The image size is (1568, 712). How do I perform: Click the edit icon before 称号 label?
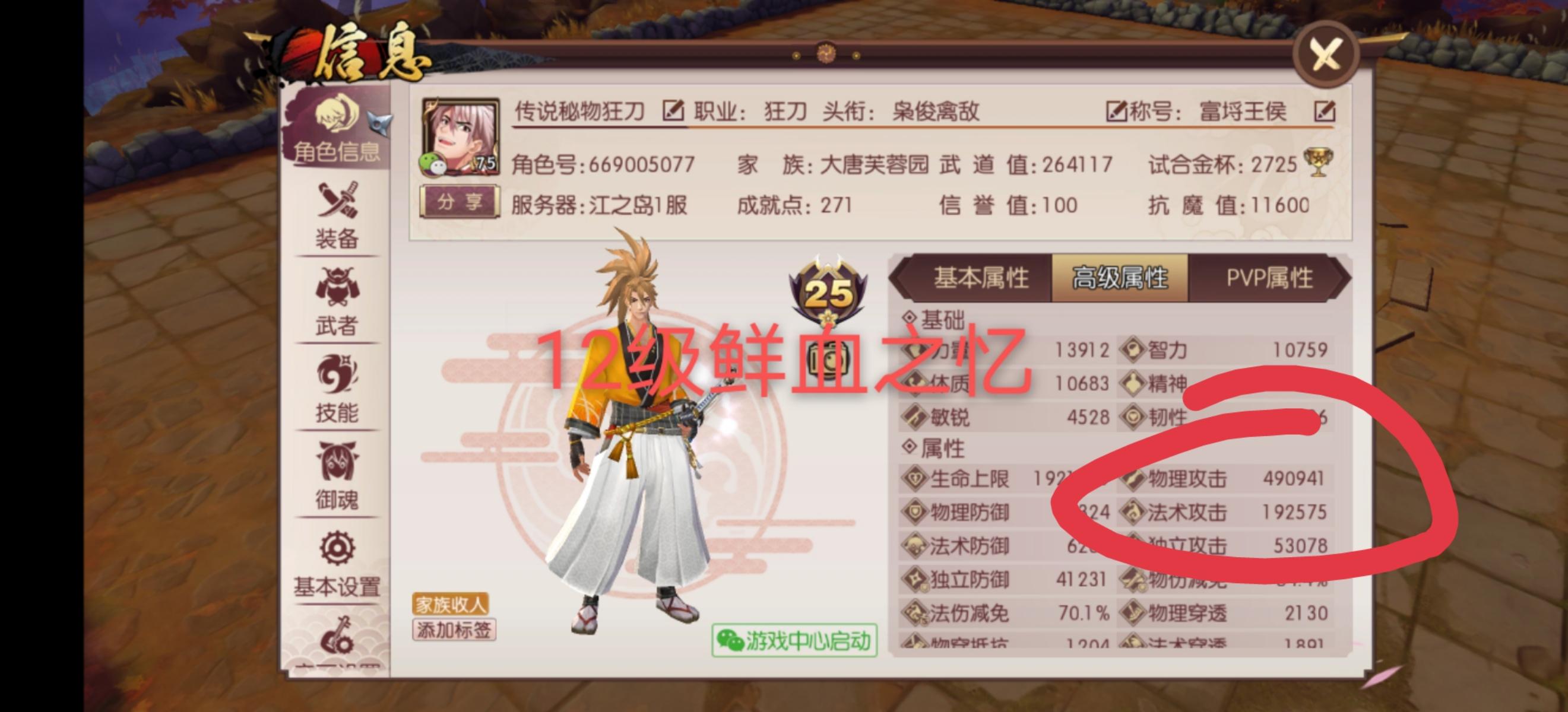[x=1116, y=112]
